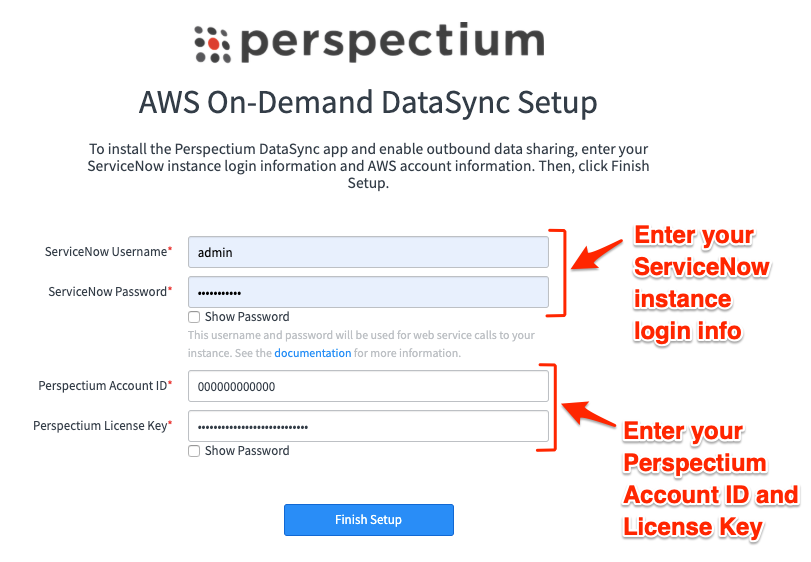The width and height of the screenshot is (811, 562).
Task: Click the AWS On-Demand DataSync Setup heading
Action: pos(368,102)
